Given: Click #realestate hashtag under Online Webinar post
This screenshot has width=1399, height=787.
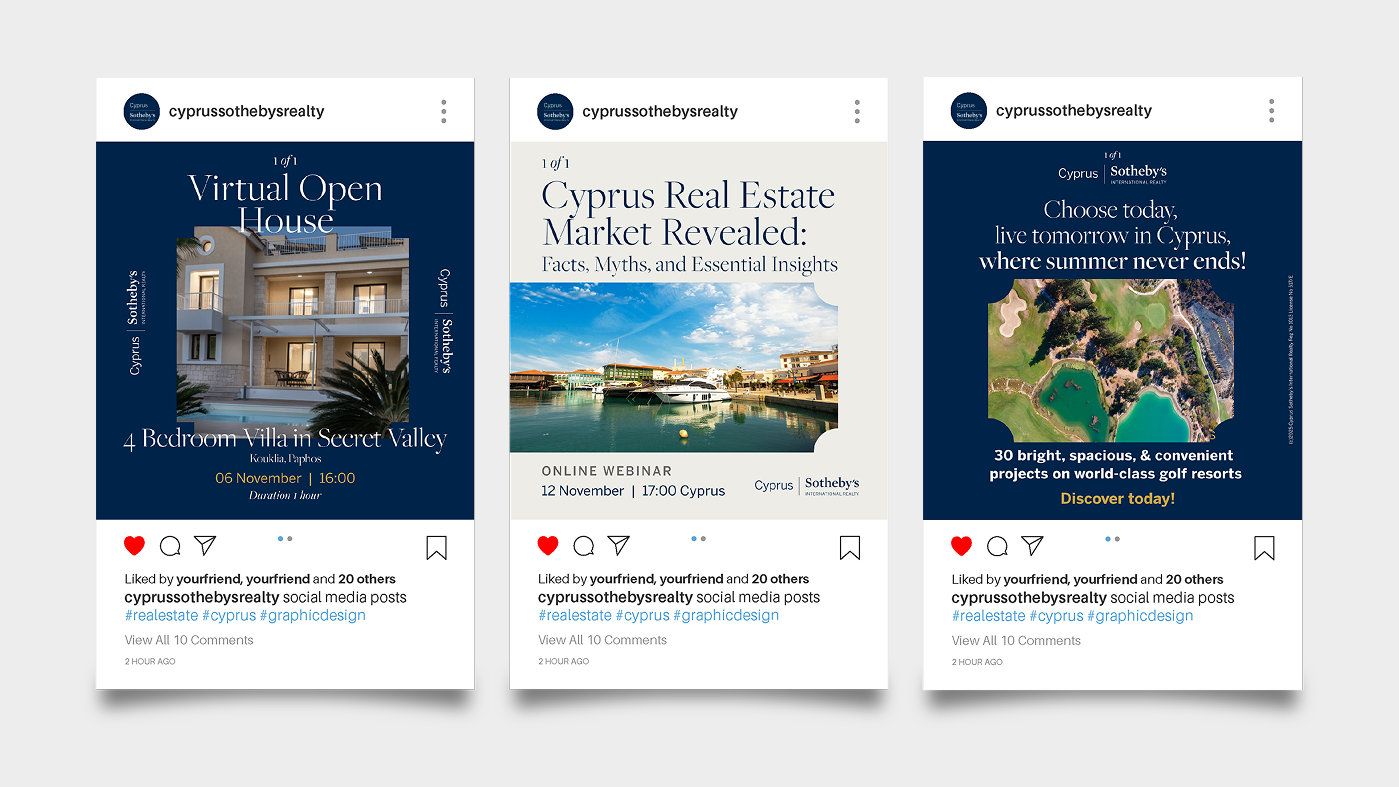Looking at the screenshot, I should 575,616.
